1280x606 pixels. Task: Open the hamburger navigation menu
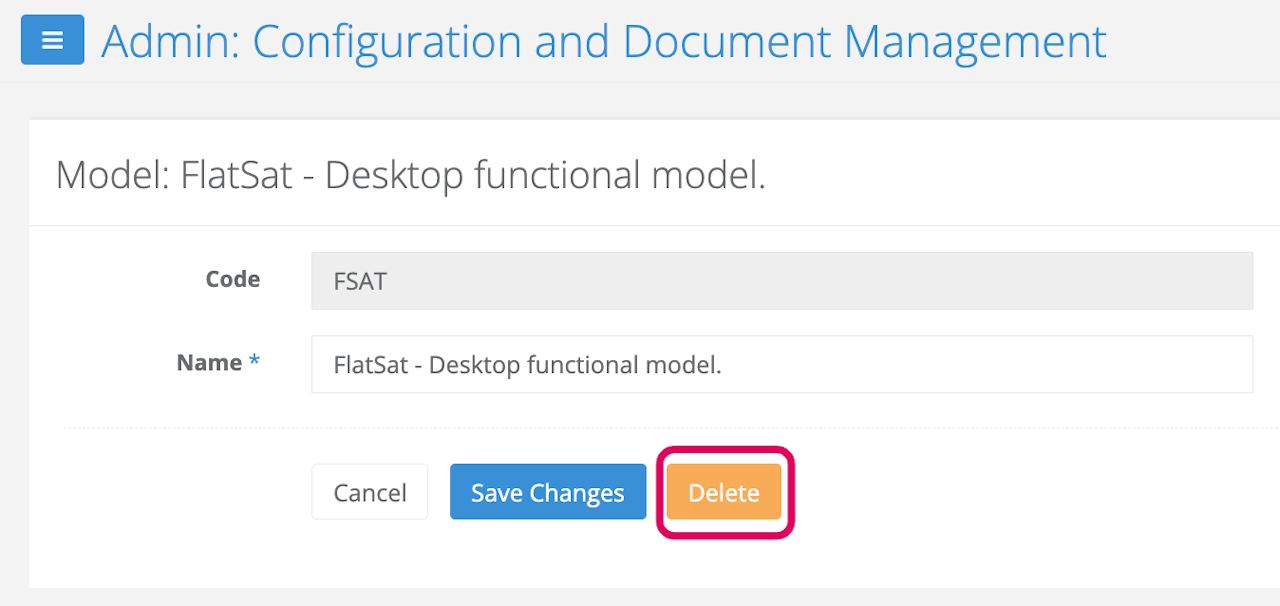52,40
